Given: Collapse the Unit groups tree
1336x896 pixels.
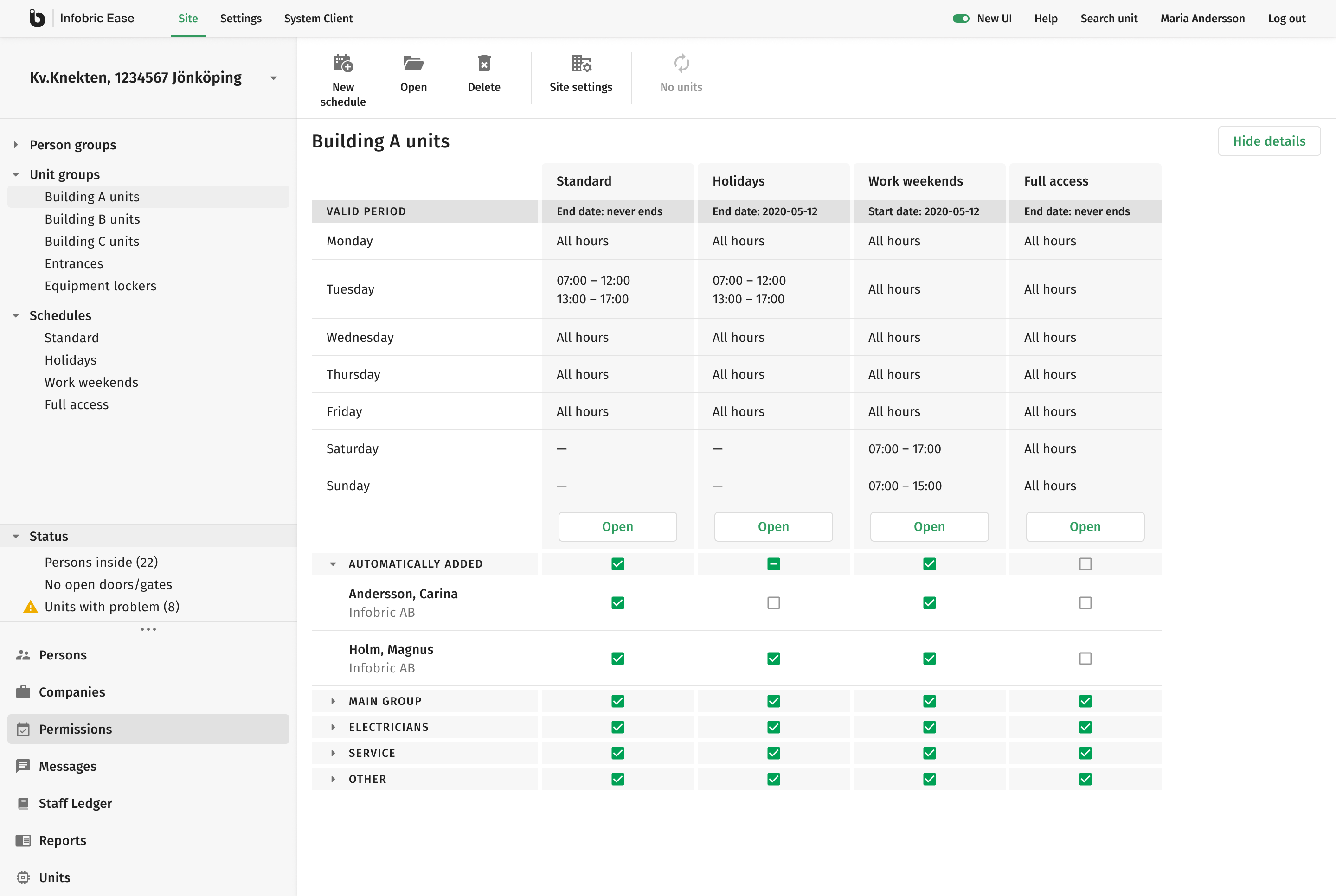Looking at the screenshot, I should tap(16, 174).
